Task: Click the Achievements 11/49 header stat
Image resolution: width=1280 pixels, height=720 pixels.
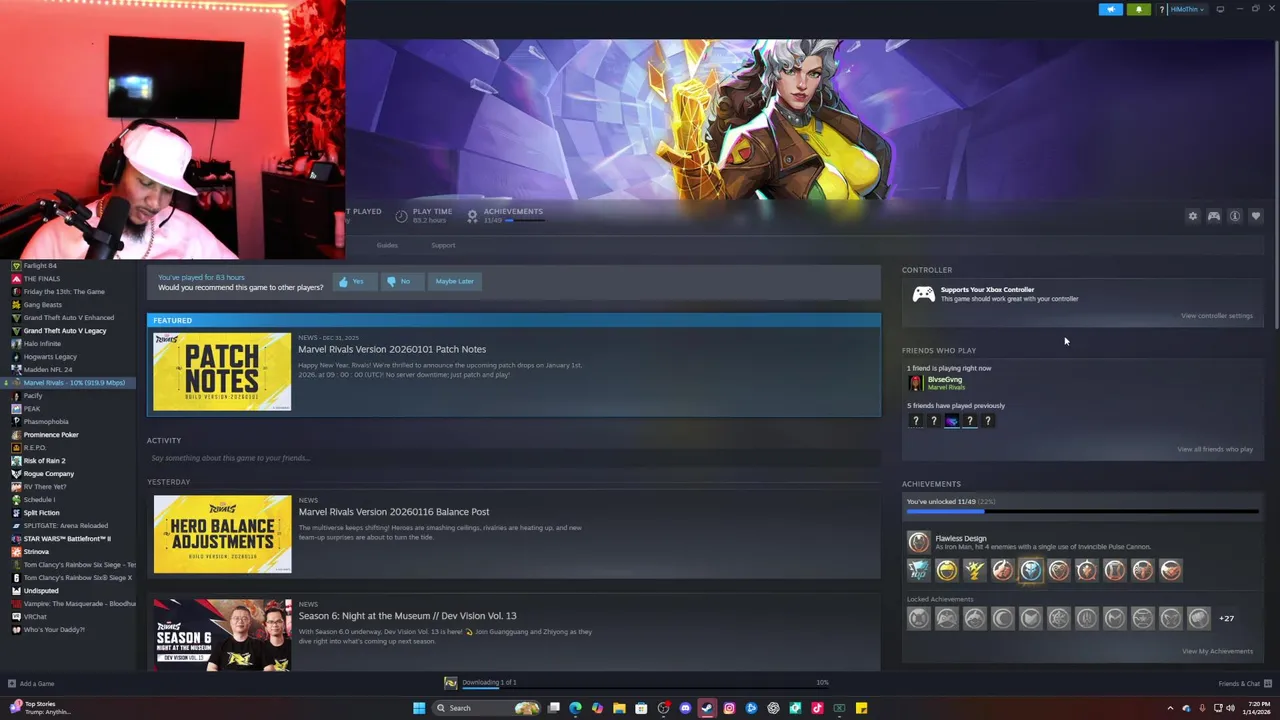Action: click(x=507, y=215)
